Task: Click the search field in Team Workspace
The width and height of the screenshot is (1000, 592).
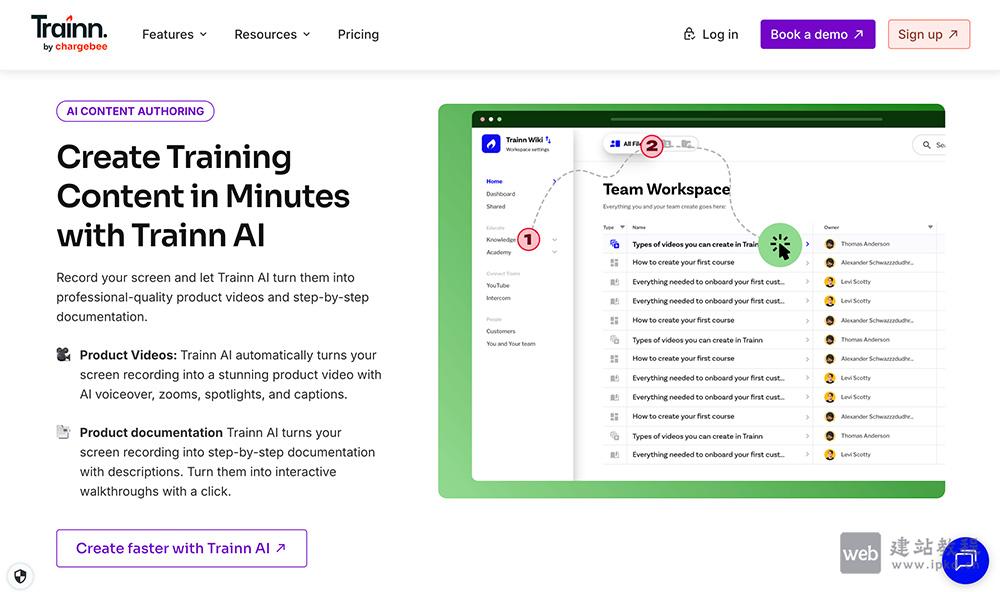Action: click(930, 145)
